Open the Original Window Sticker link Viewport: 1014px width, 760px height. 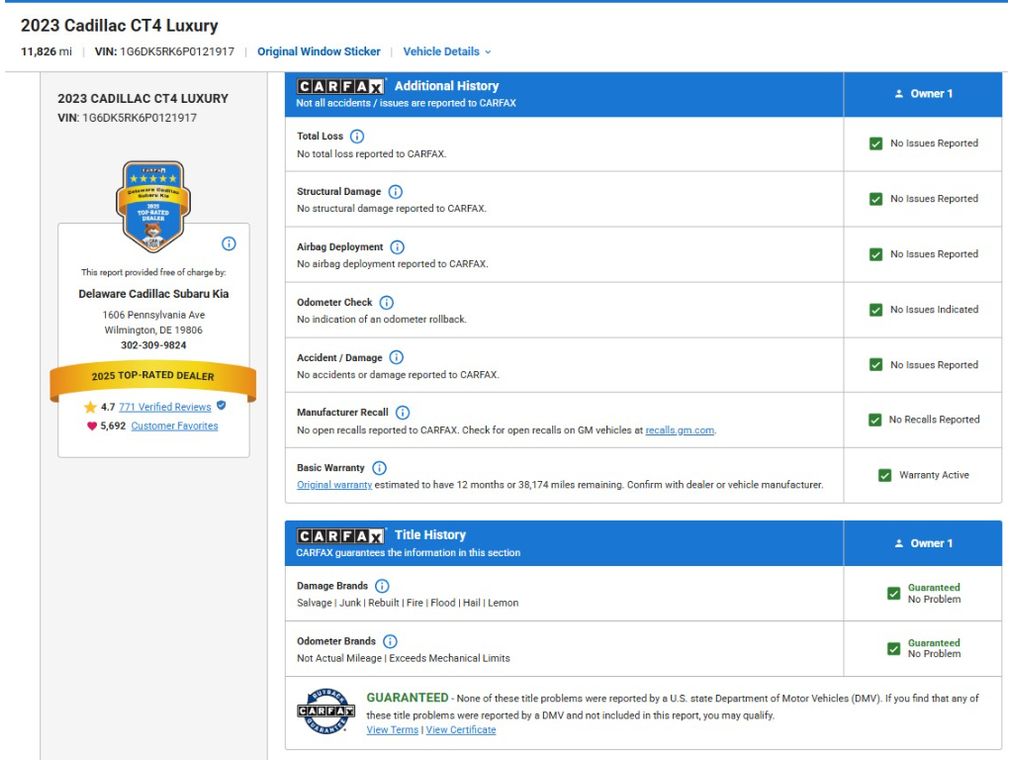tap(319, 52)
